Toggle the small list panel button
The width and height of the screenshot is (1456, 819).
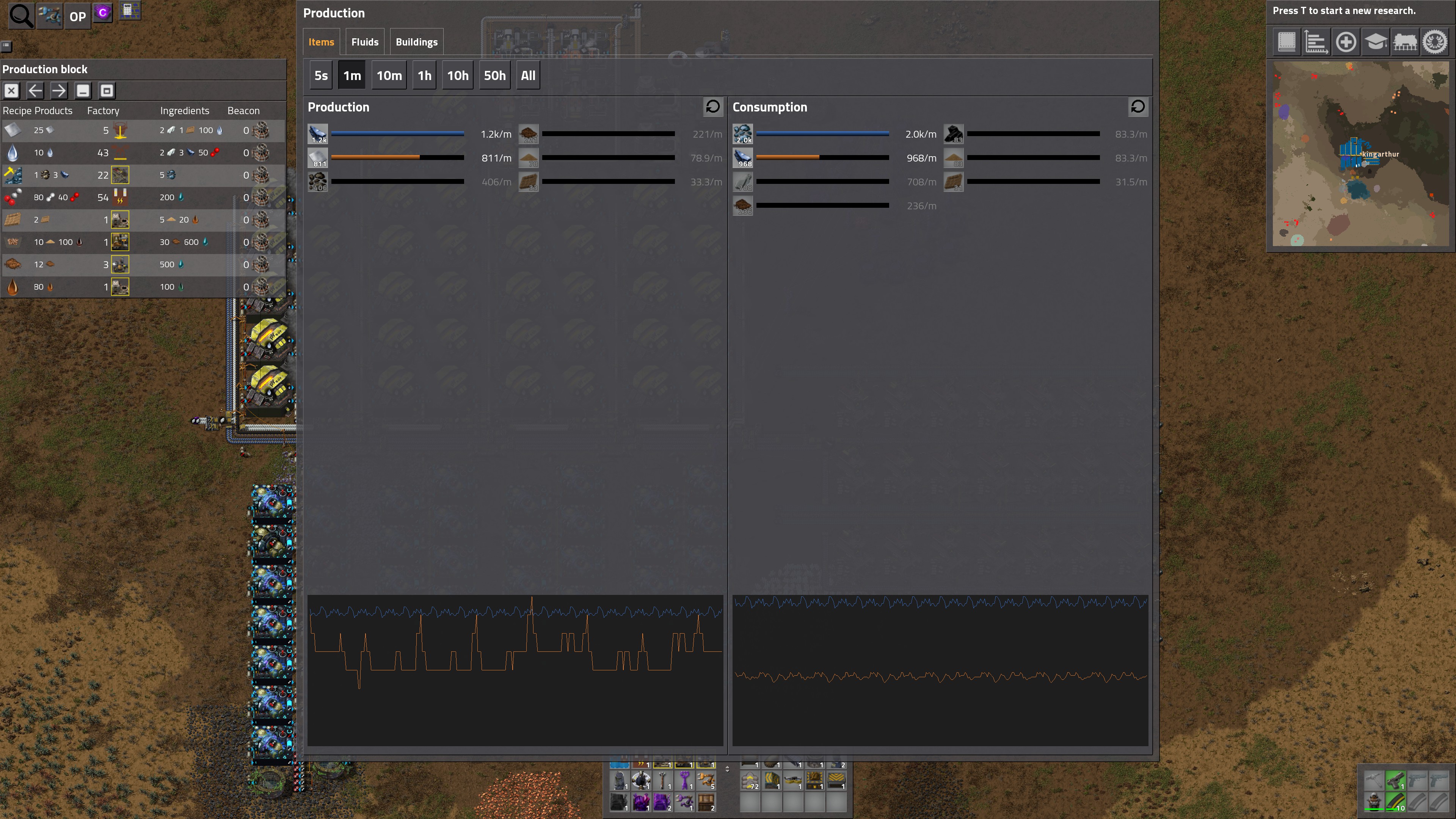click(x=6, y=46)
